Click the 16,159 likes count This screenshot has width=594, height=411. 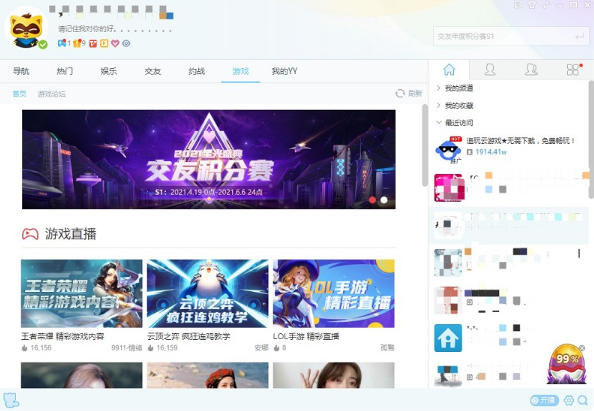(x=167, y=348)
